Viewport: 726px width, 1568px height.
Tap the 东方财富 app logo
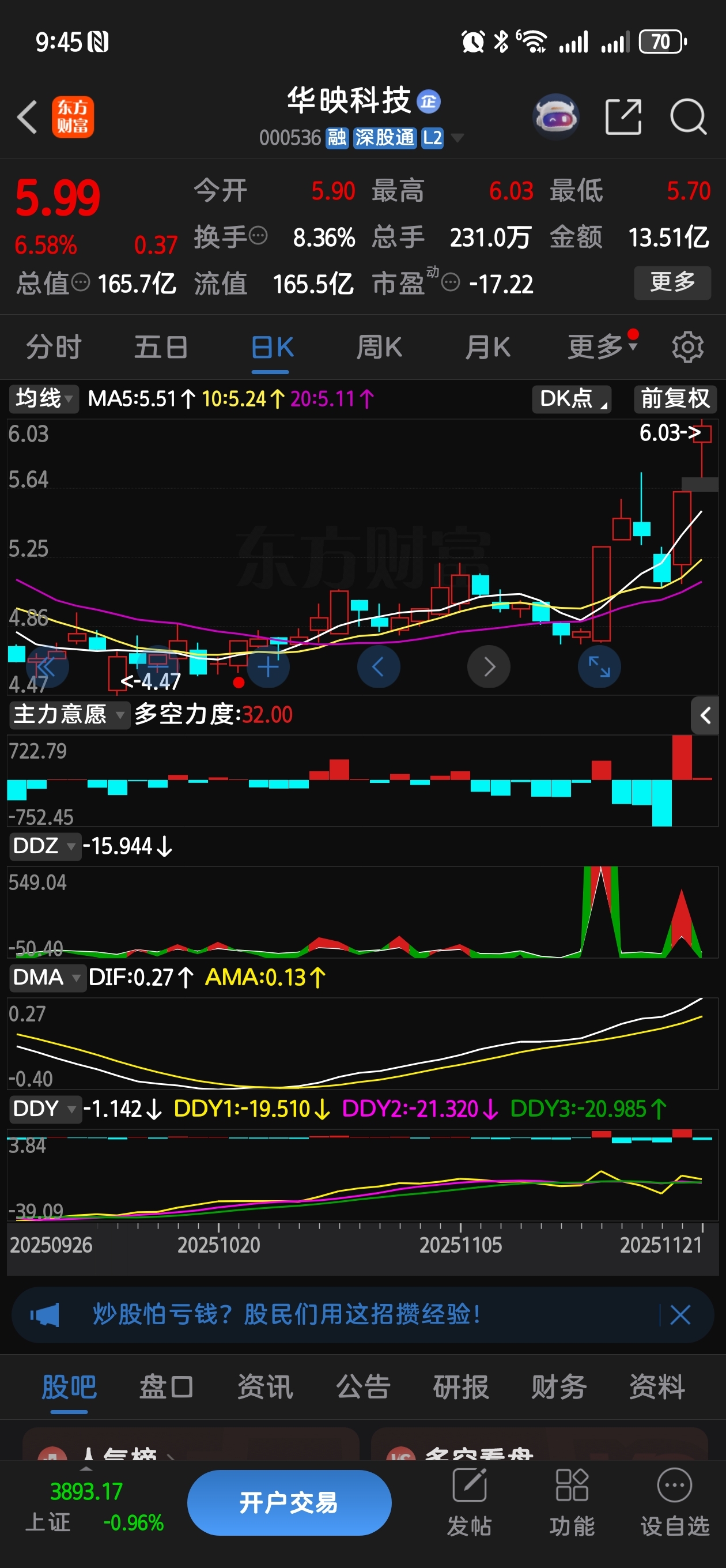(73, 117)
